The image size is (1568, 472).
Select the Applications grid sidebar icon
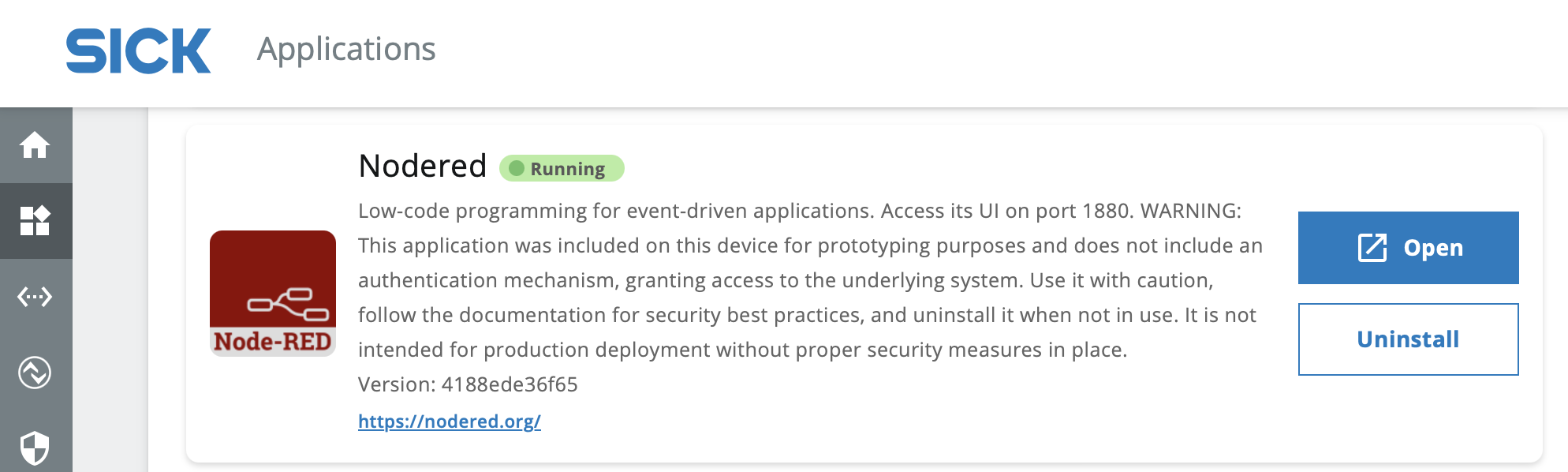click(35, 221)
